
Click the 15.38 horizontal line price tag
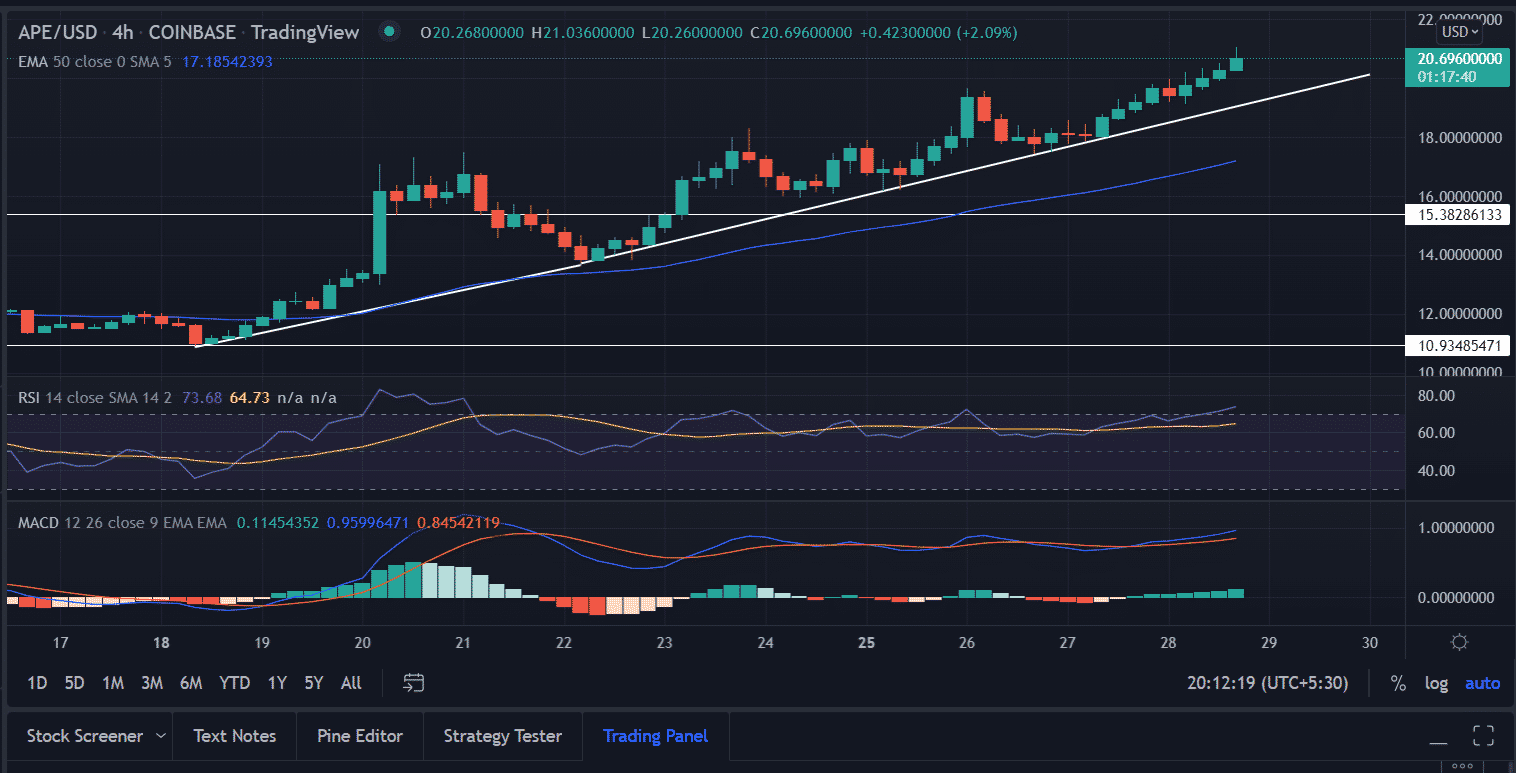coord(1456,215)
